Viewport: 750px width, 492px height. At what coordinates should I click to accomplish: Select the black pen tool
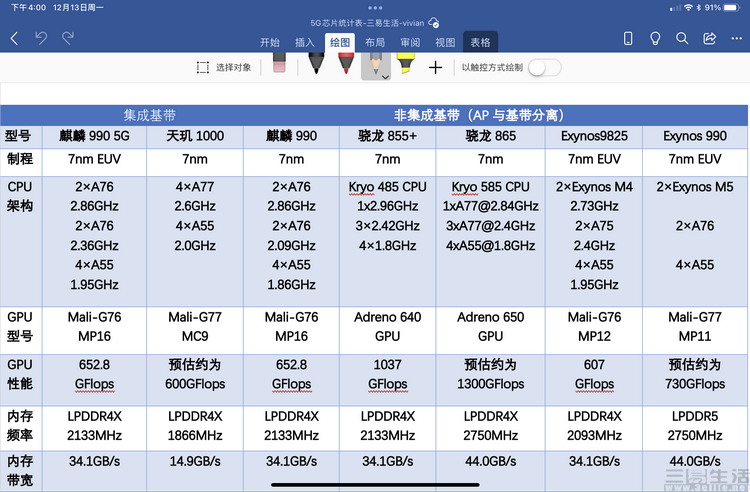[x=316, y=63]
